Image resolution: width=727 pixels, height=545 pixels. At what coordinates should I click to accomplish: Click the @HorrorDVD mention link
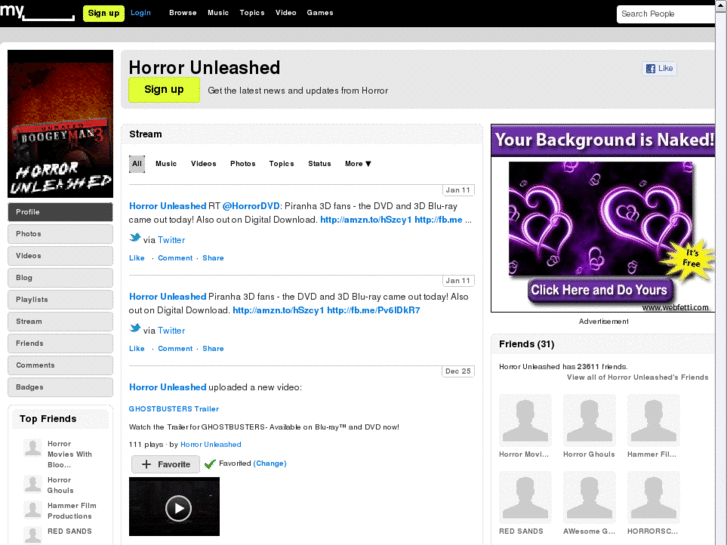(251, 206)
